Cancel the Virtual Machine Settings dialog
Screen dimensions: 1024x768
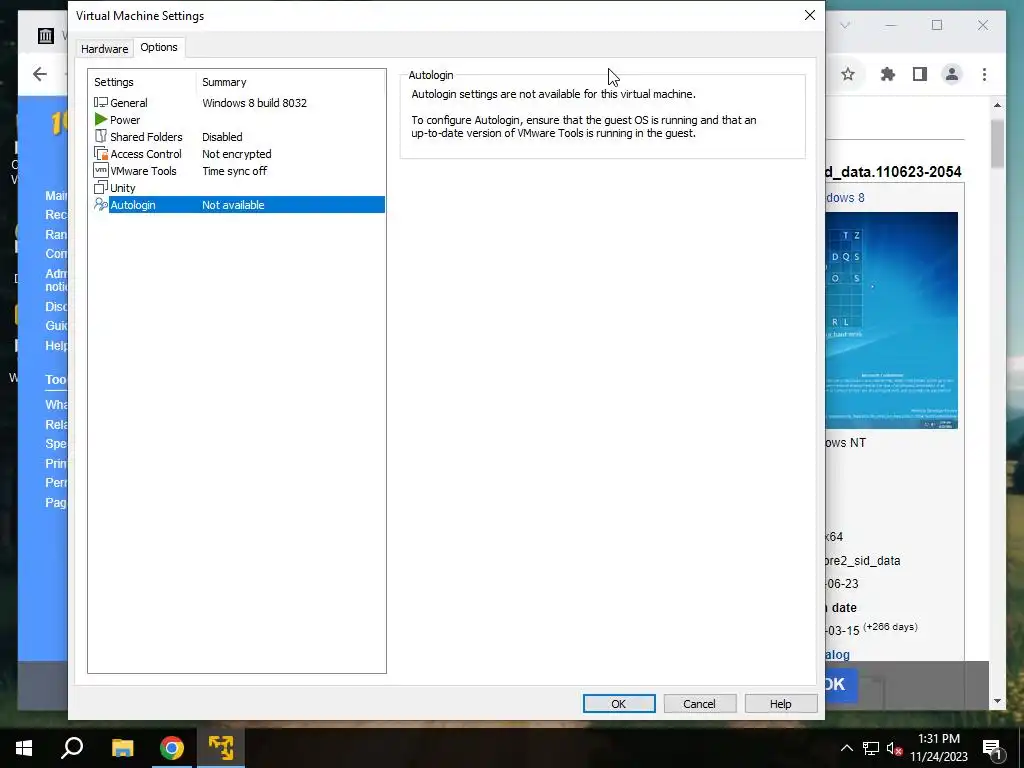pyautogui.click(x=699, y=703)
